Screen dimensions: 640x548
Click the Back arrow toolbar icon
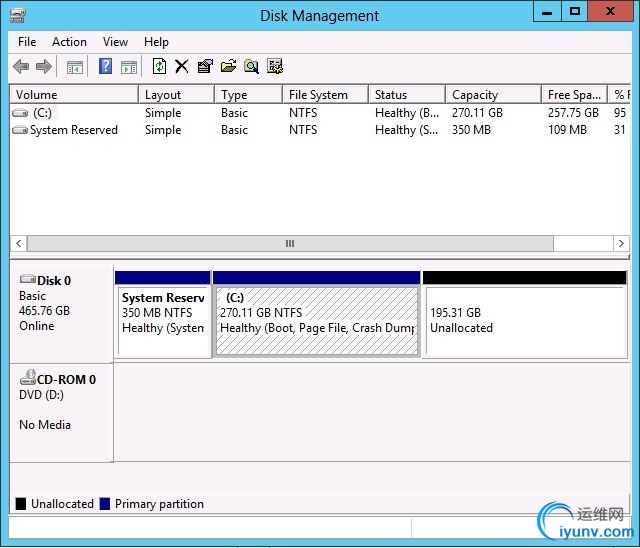(21, 66)
